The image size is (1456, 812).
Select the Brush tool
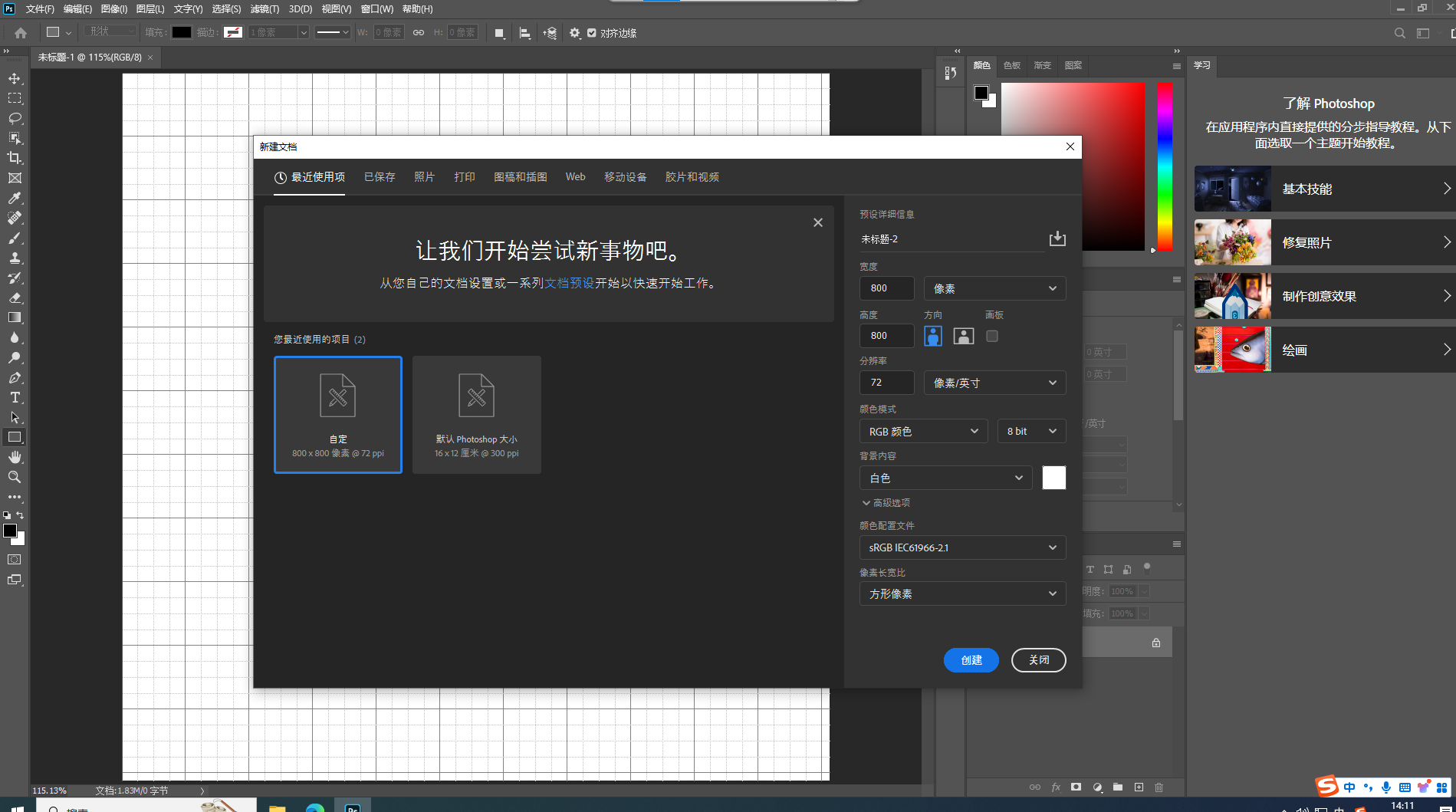point(15,238)
